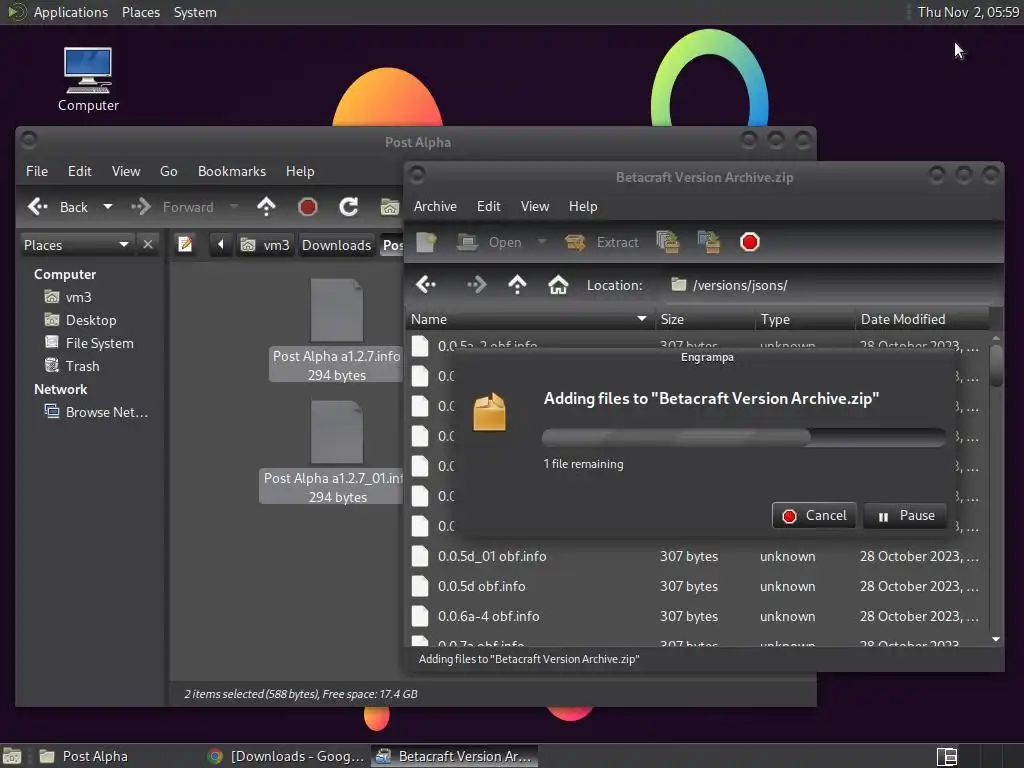Click the path bar scroll-left arrow
This screenshot has width=1024, height=768.
[221, 245]
